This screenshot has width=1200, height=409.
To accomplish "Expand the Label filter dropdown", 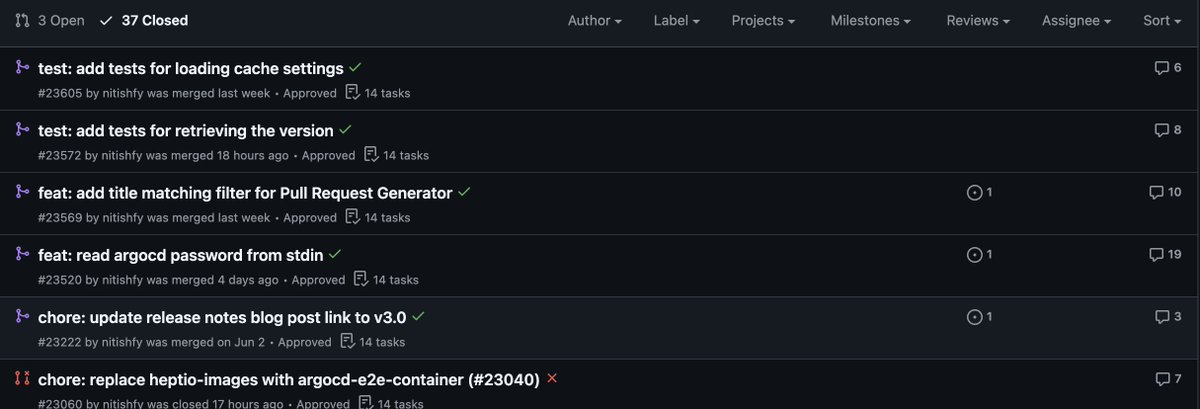I will 676,20.
